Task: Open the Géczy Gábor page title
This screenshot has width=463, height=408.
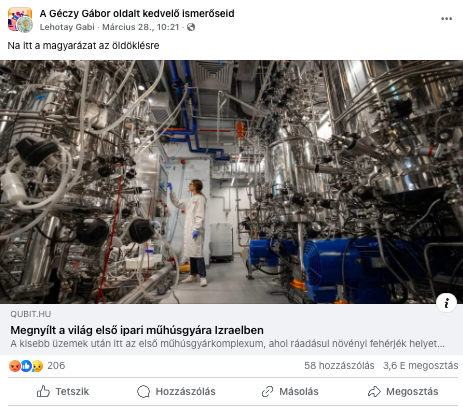Action: point(137,13)
